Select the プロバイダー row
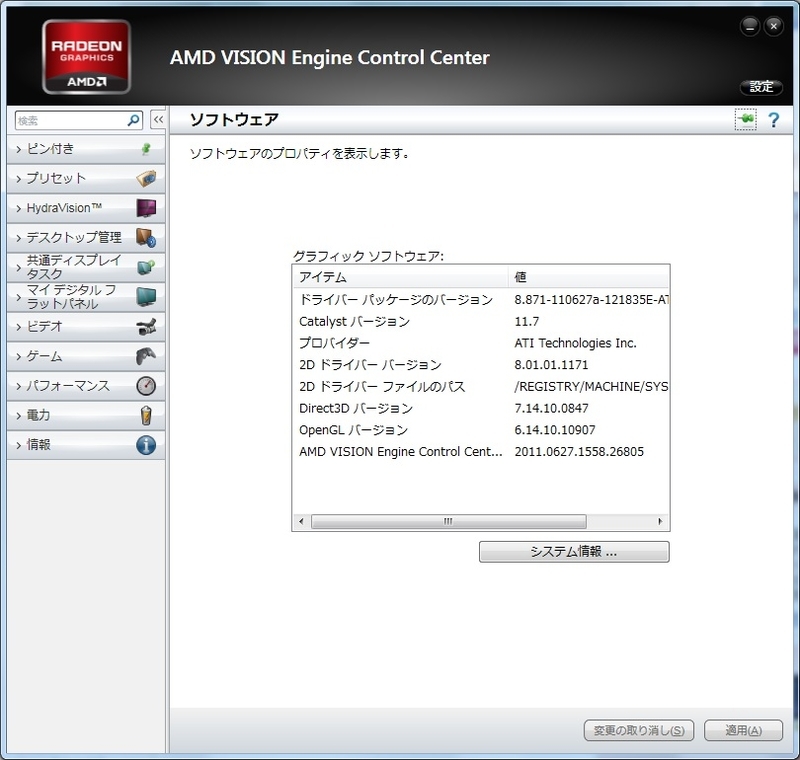 (481, 343)
